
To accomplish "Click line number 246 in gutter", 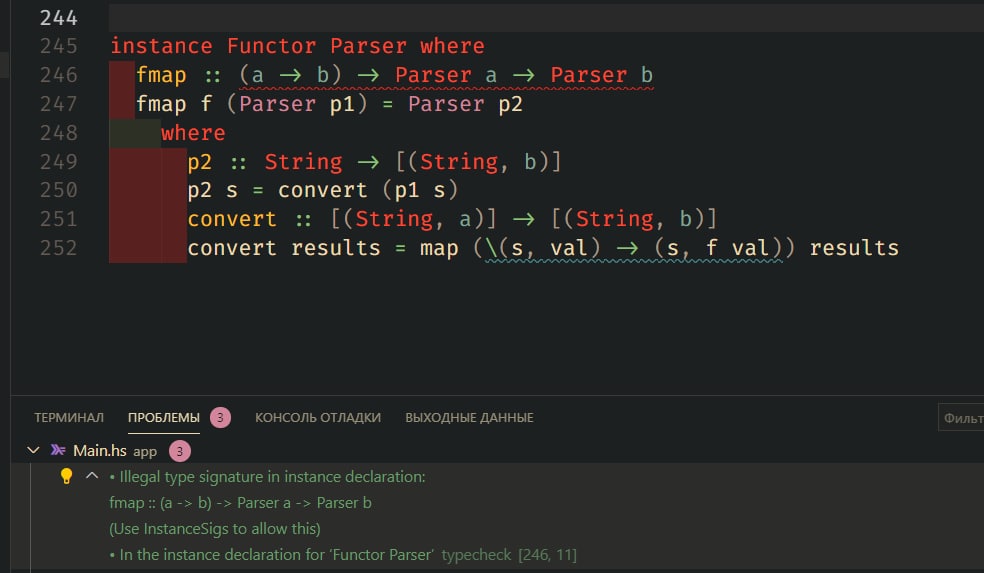I will pos(59,75).
